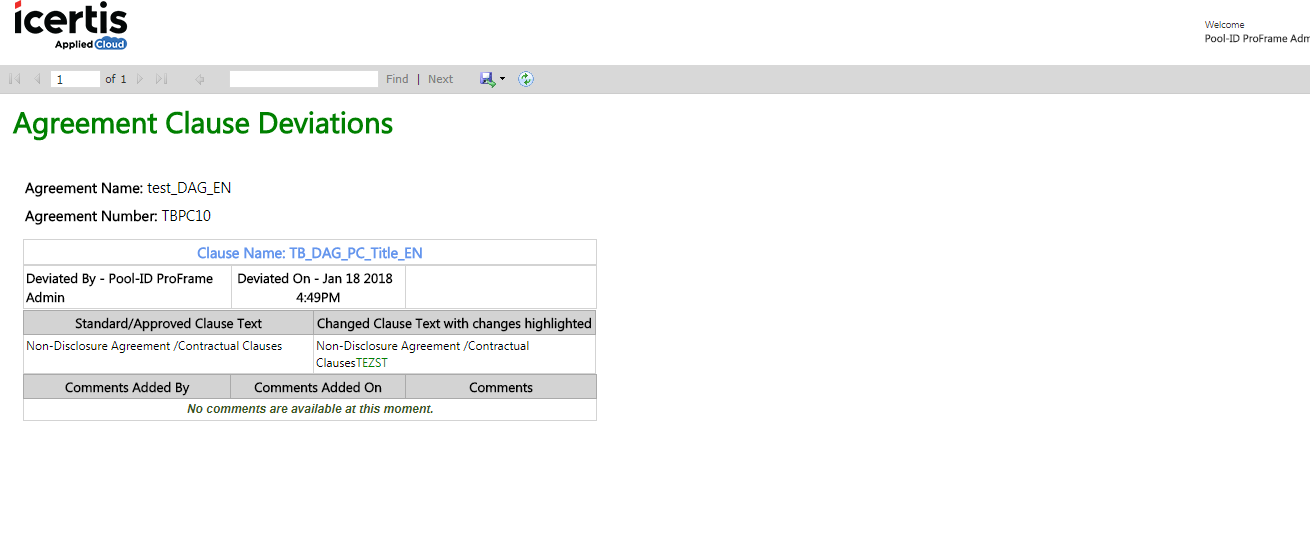
Task: Click the First Page navigation icon
Action: [x=15, y=79]
